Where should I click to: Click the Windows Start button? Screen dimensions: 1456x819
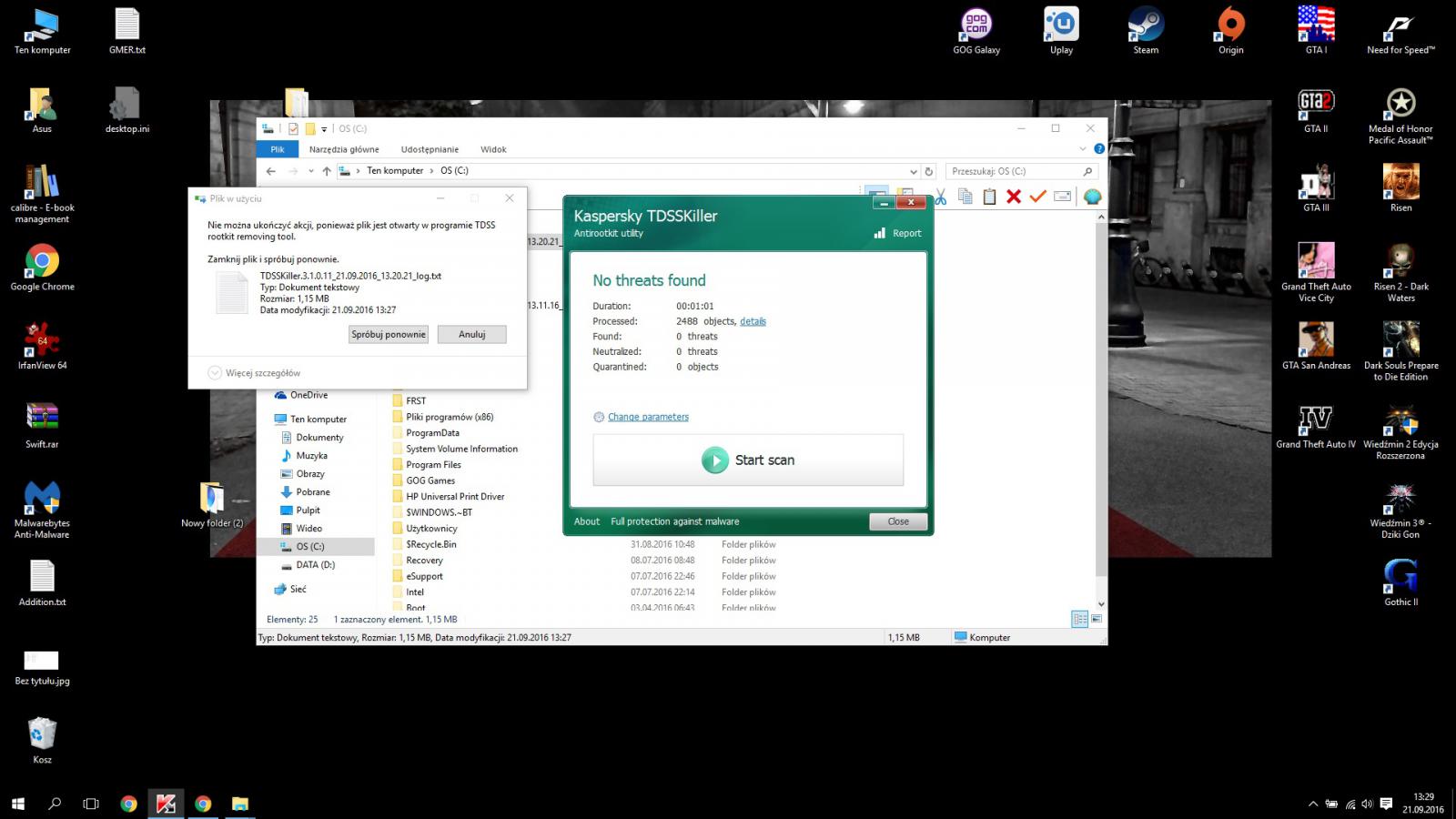tap(17, 804)
